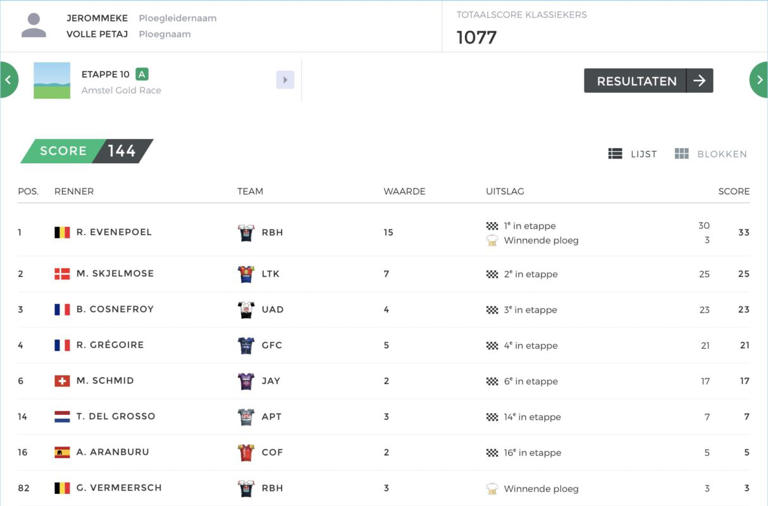The width and height of the screenshot is (768, 506).
Task: Open the Resultaten button
Action: 648,81
